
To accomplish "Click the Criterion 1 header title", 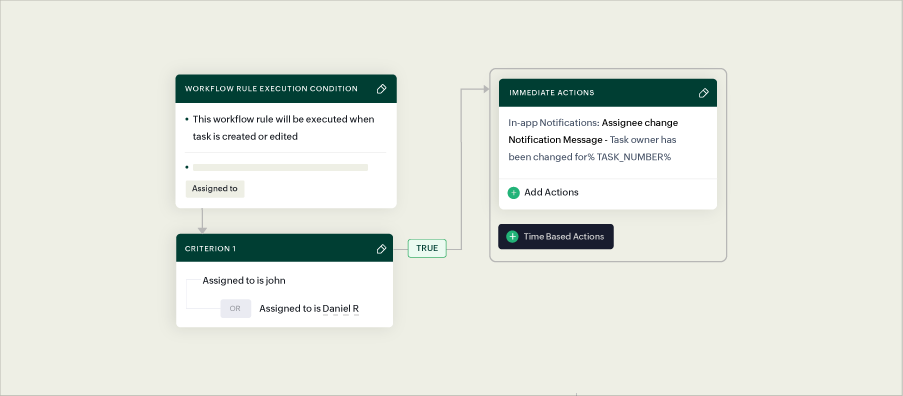I will click(x=210, y=249).
